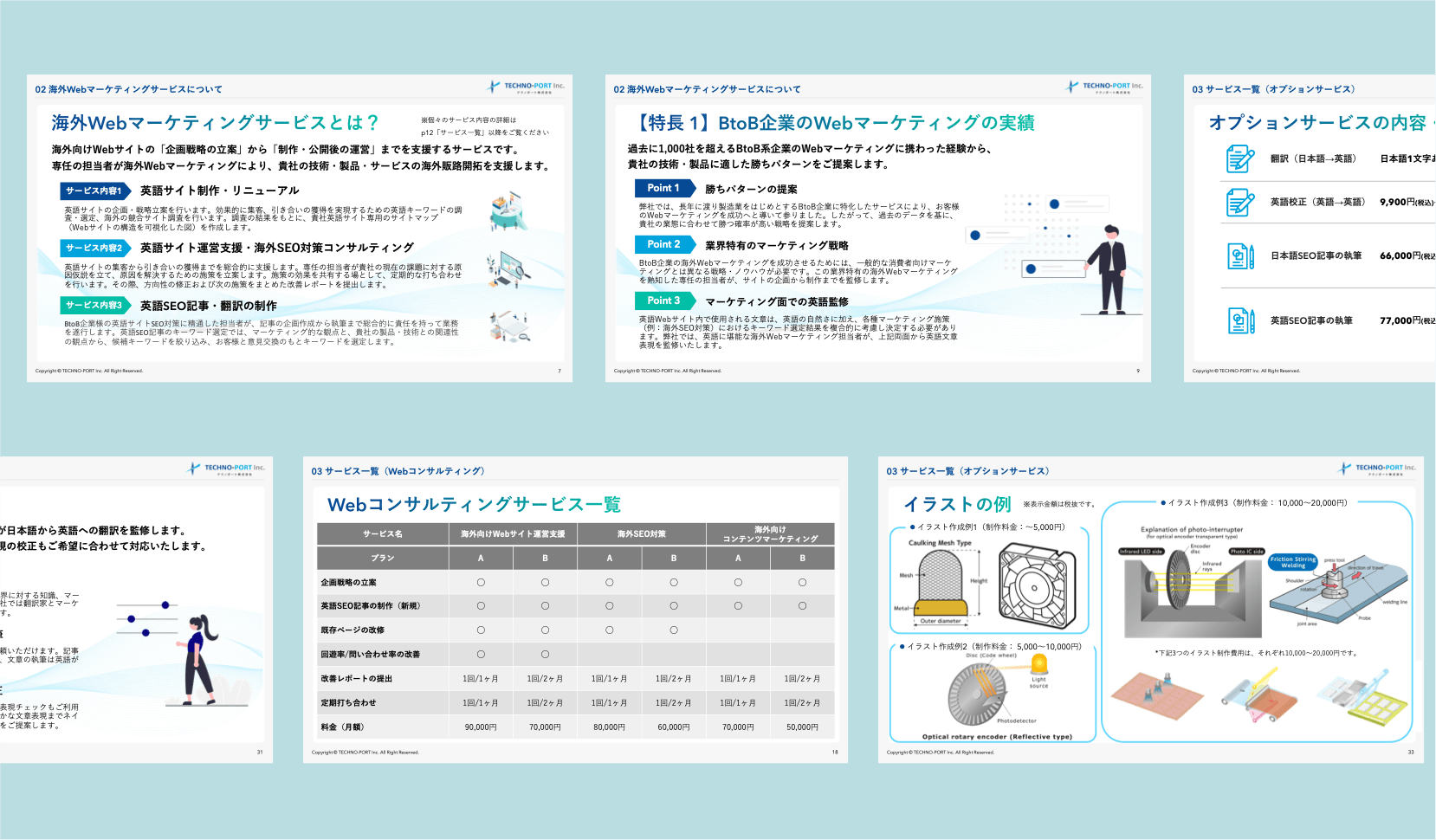Select the 既存ページの改修 circle under 海外SEO対策 plan A

pos(609,630)
